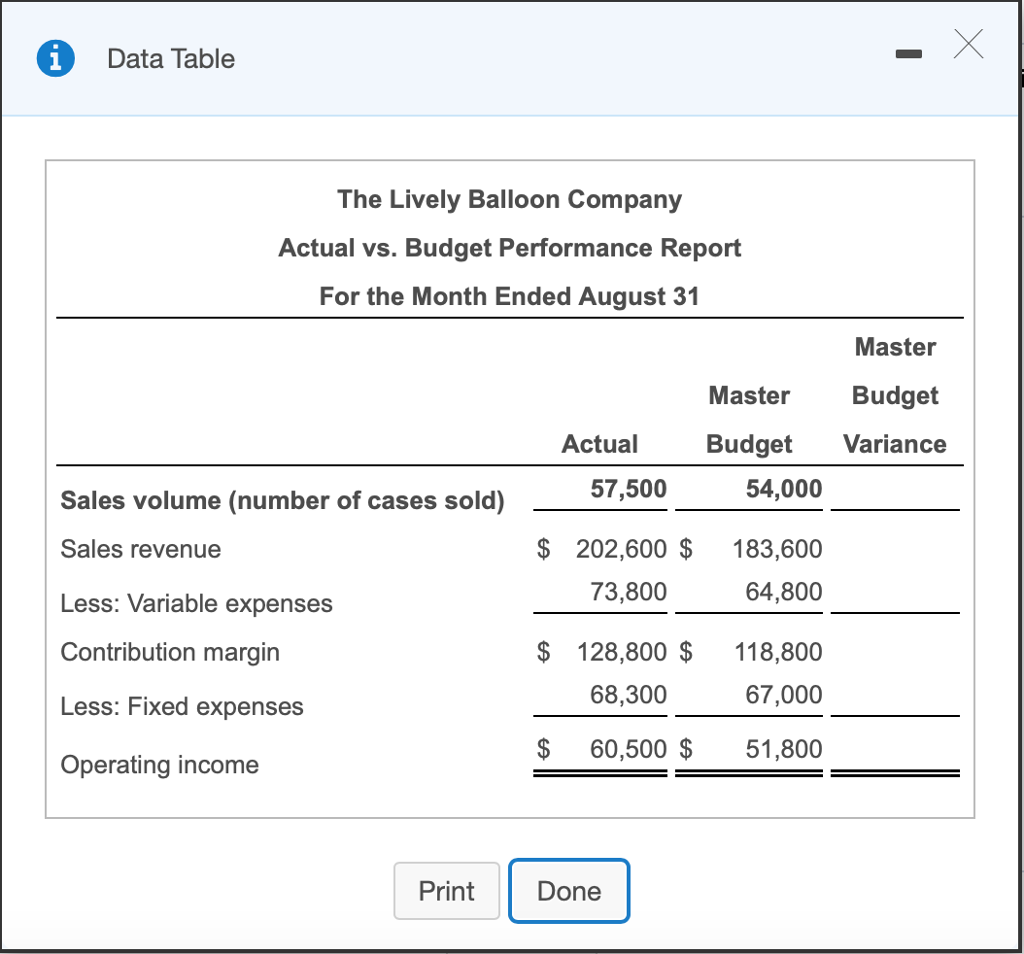This screenshot has height=954, width=1024.
Task: Click budget operating income 51,800
Action: [784, 749]
